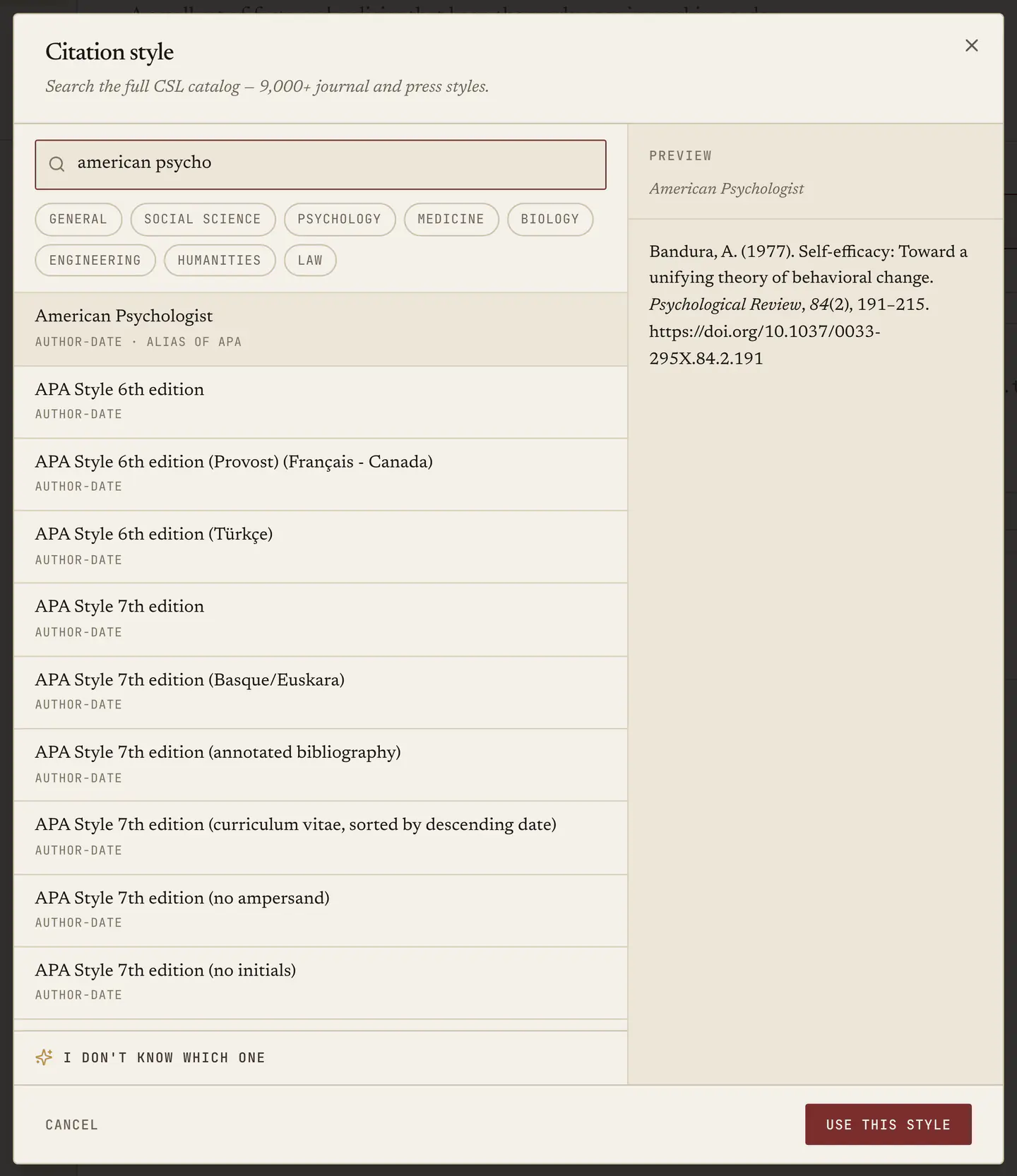Select the Law filter chip

tap(310, 260)
